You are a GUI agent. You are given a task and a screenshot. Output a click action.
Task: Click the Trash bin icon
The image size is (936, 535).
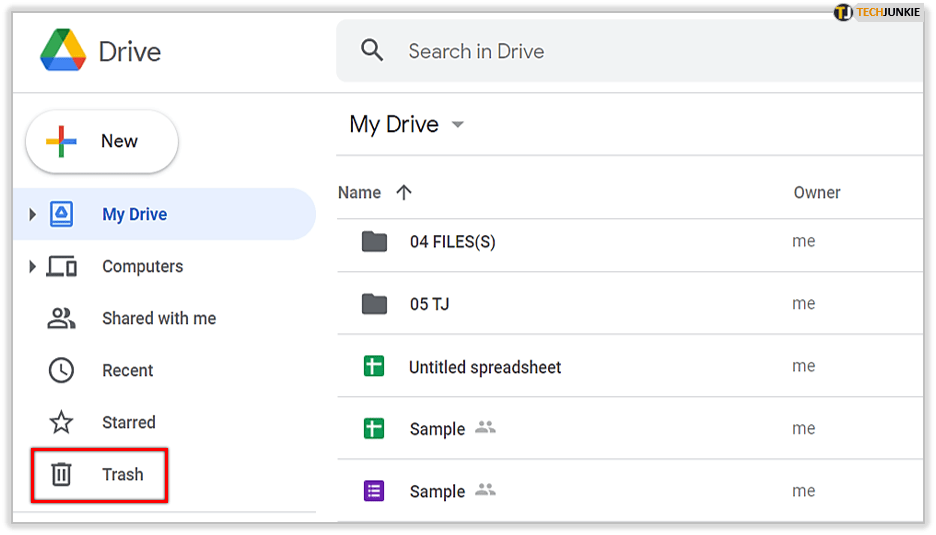(x=62, y=474)
